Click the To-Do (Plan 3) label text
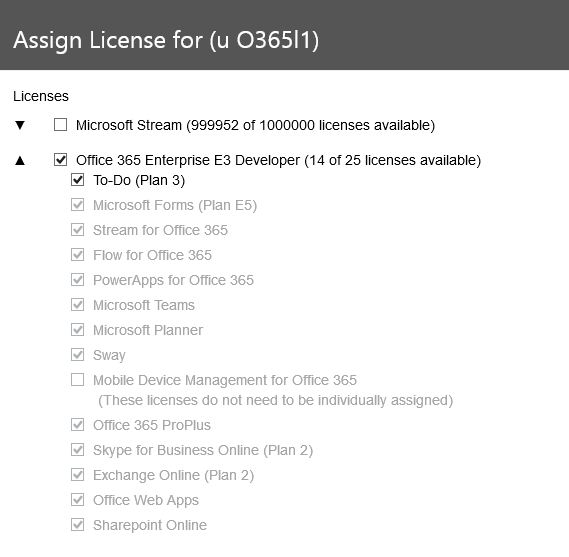 [x=139, y=180]
